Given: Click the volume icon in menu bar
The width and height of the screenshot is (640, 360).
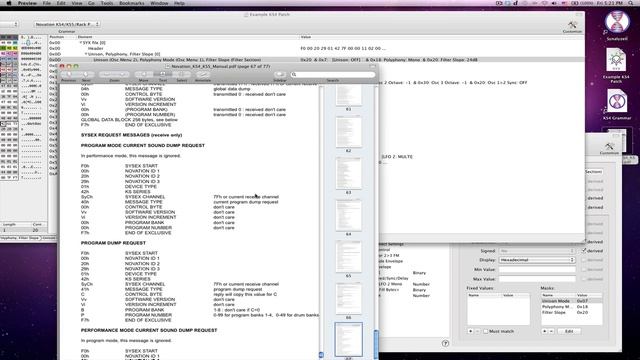Looking at the screenshot, I should [554, 3].
